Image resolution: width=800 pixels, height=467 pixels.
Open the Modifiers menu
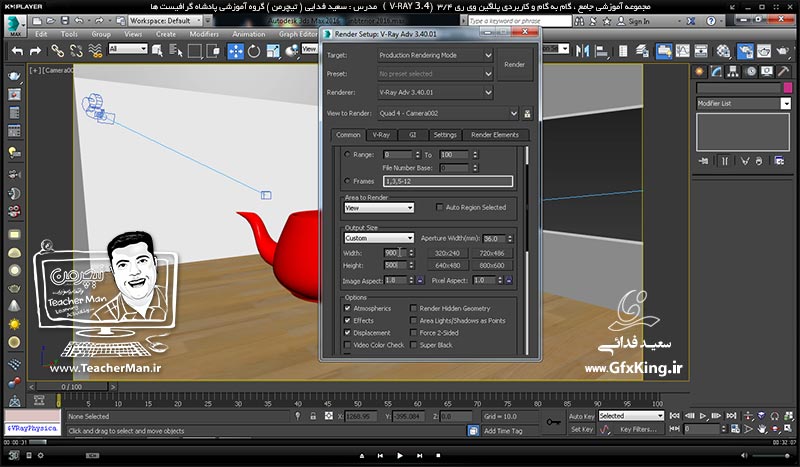(204, 34)
